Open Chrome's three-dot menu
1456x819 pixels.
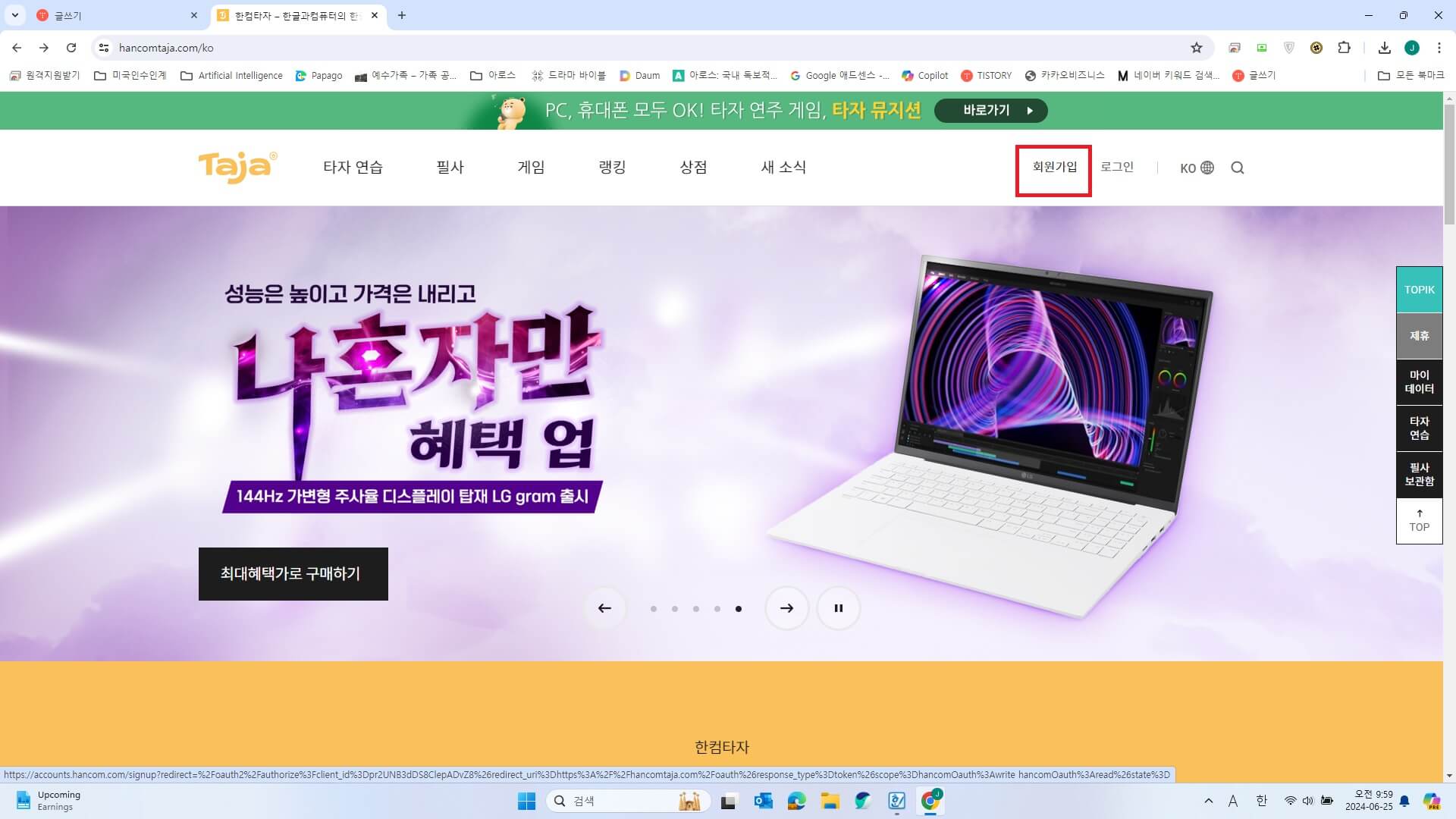pyautogui.click(x=1439, y=48)
